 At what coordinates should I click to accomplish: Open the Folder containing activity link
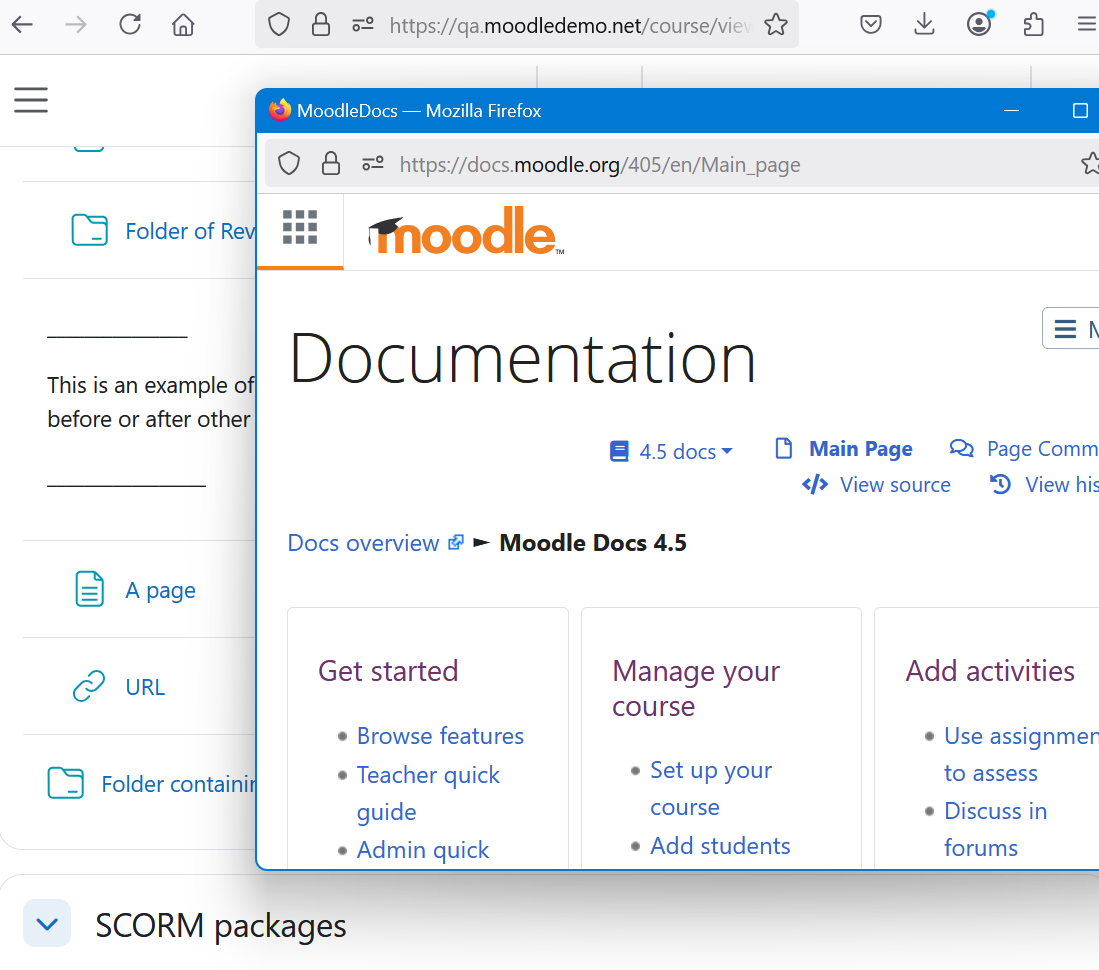179,784
